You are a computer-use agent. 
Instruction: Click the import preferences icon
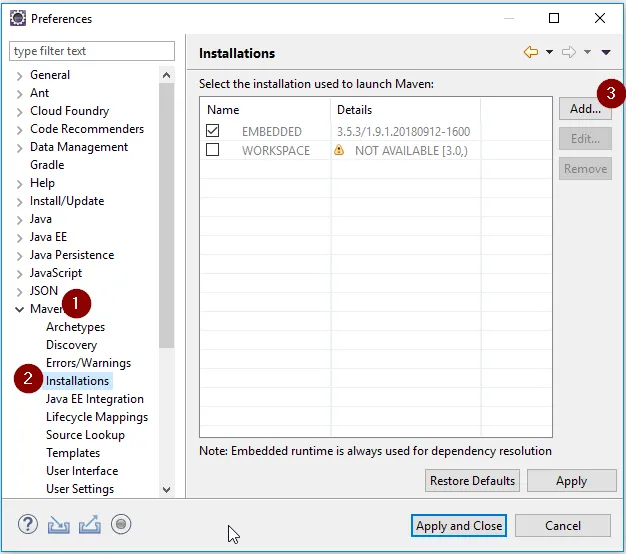[x=59, y=525]
